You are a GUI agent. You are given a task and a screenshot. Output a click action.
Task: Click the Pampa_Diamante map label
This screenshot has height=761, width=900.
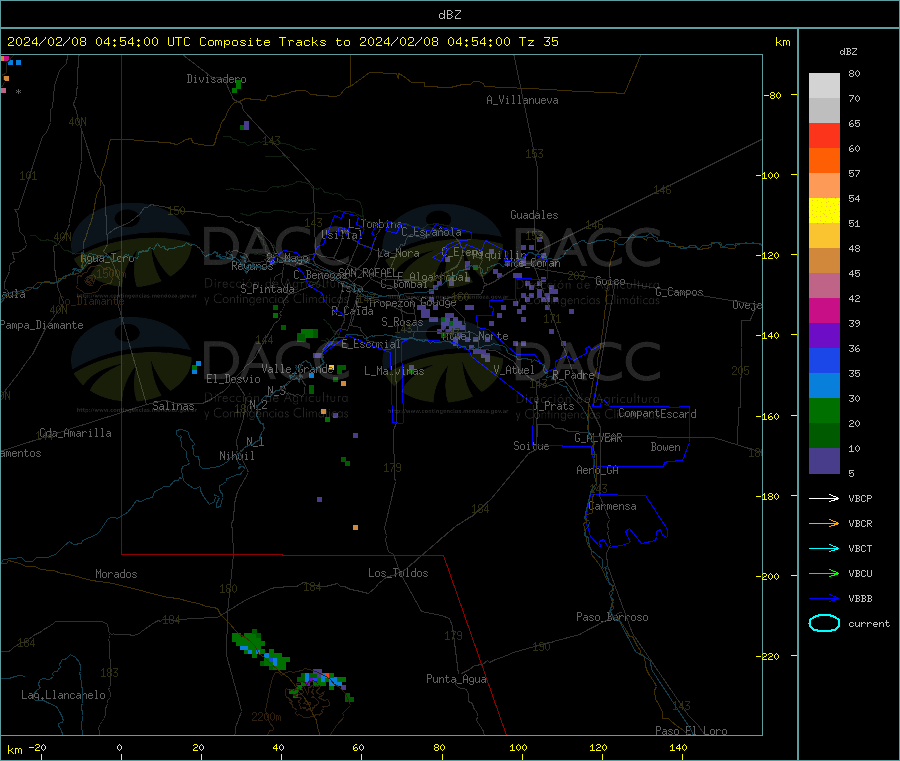42,325
